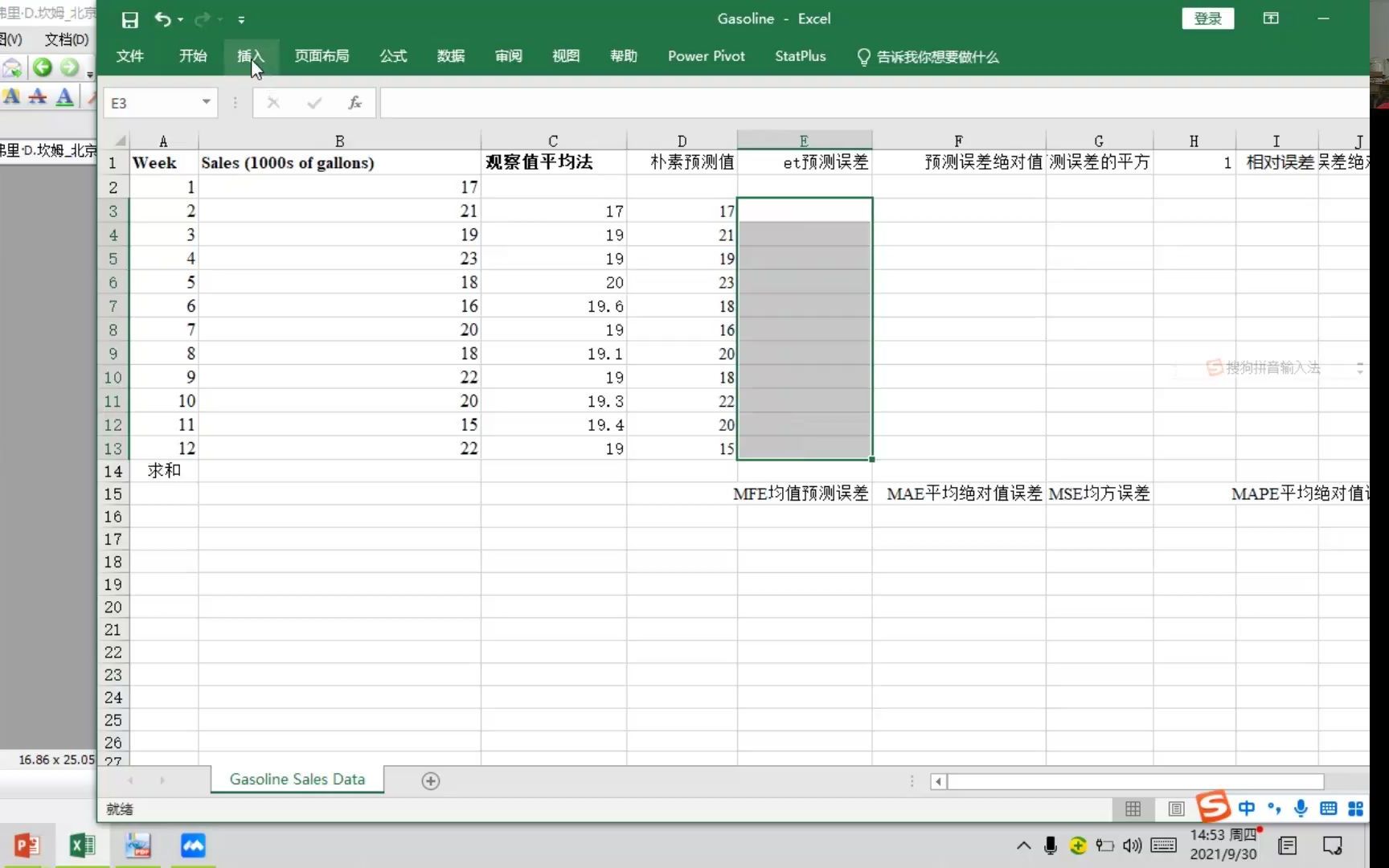Activate voice input via microphone icon
1389x868 pixels.
click(x=1300, y=809)
